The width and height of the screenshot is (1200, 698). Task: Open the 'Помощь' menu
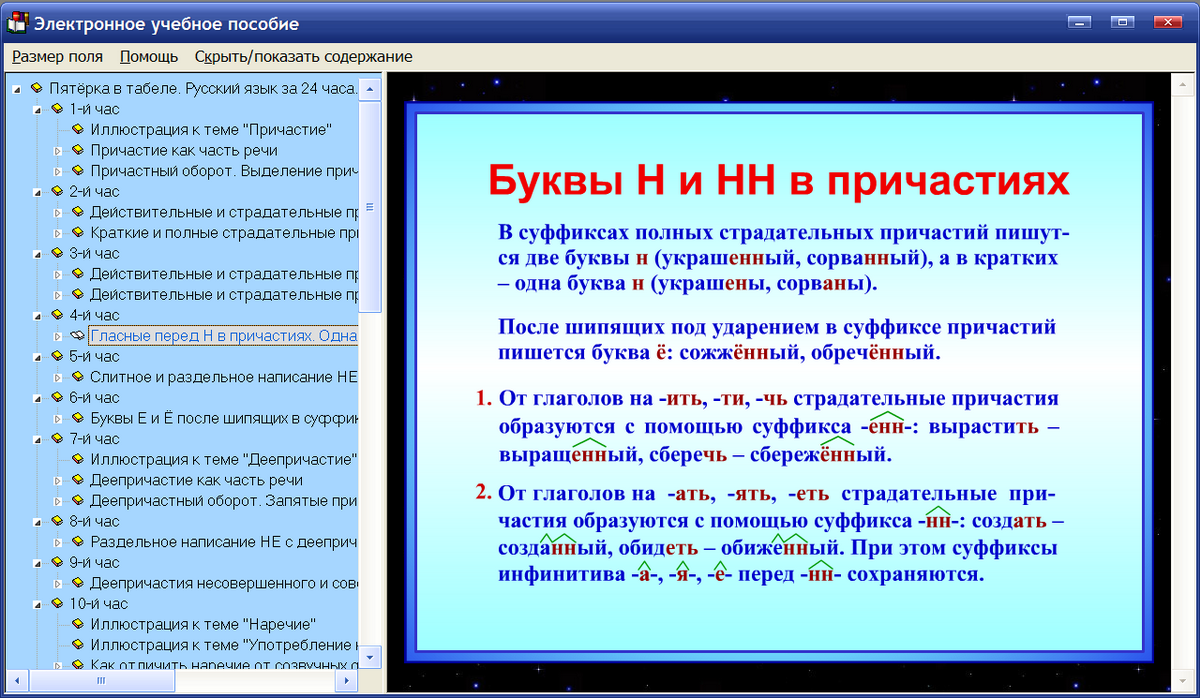(148, 57)
